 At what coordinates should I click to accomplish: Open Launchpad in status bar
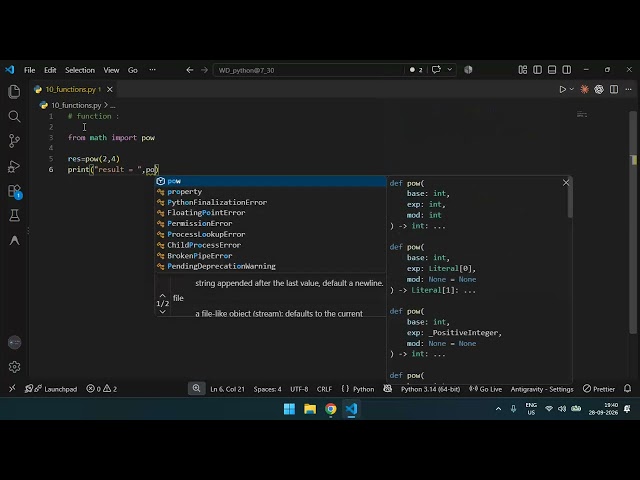point(51,389)
